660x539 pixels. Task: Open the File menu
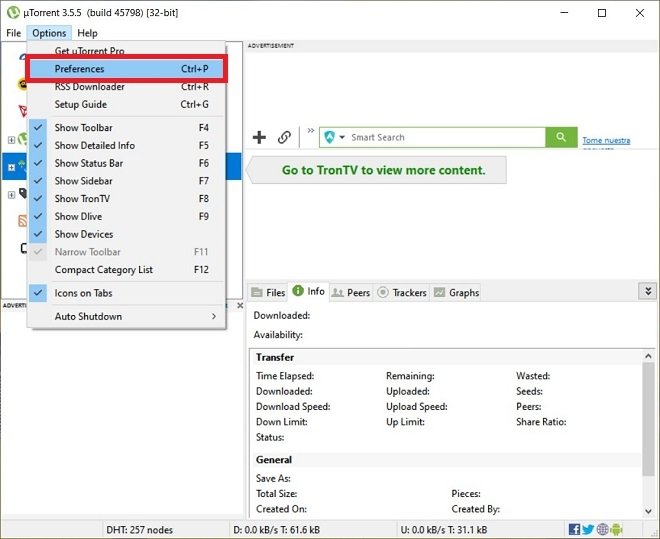[13, 33]
